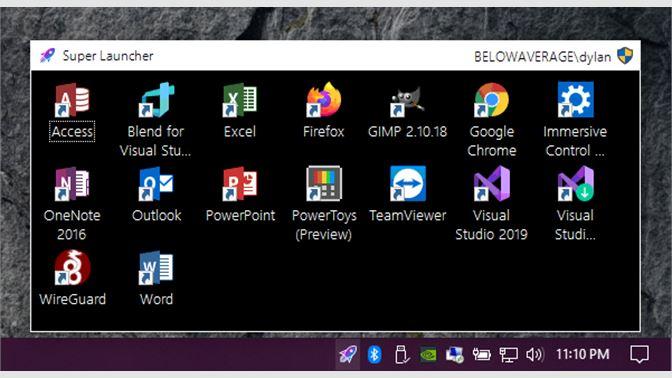The image size is (672, 378).
Task: Open the Firefox shortcut icon
Action: tap(324, 100)
